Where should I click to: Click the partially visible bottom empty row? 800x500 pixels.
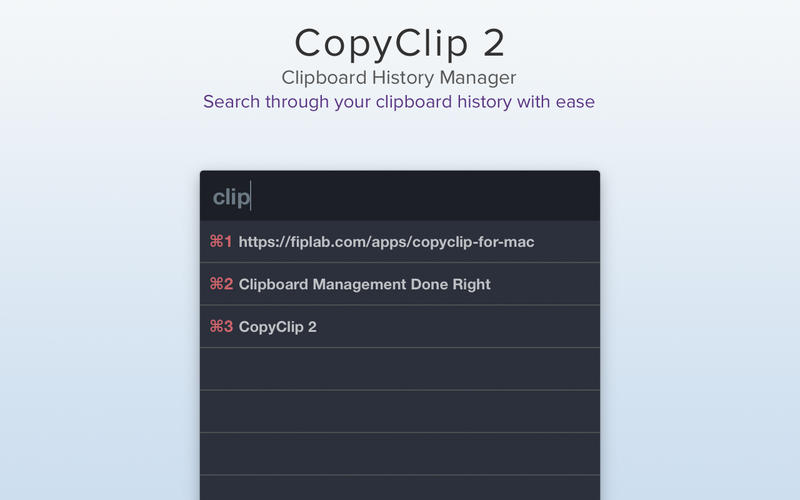(x=400, y=488)
